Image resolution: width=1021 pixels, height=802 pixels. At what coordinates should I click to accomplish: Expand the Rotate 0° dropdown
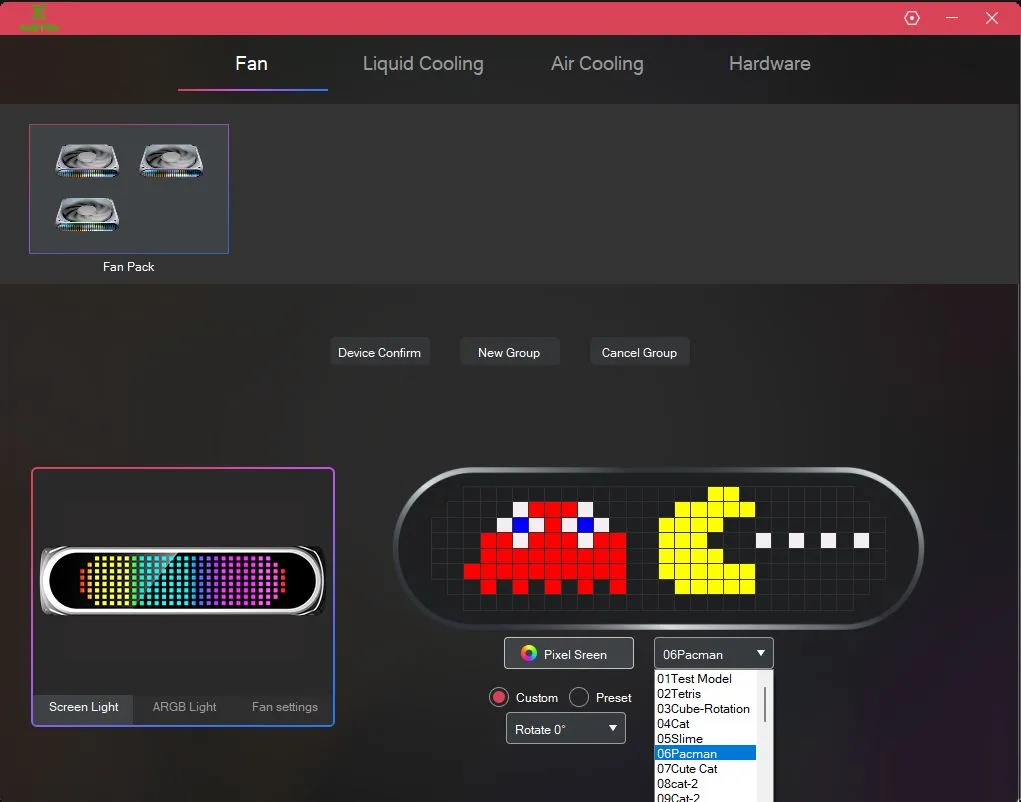[x=566, y=728]
